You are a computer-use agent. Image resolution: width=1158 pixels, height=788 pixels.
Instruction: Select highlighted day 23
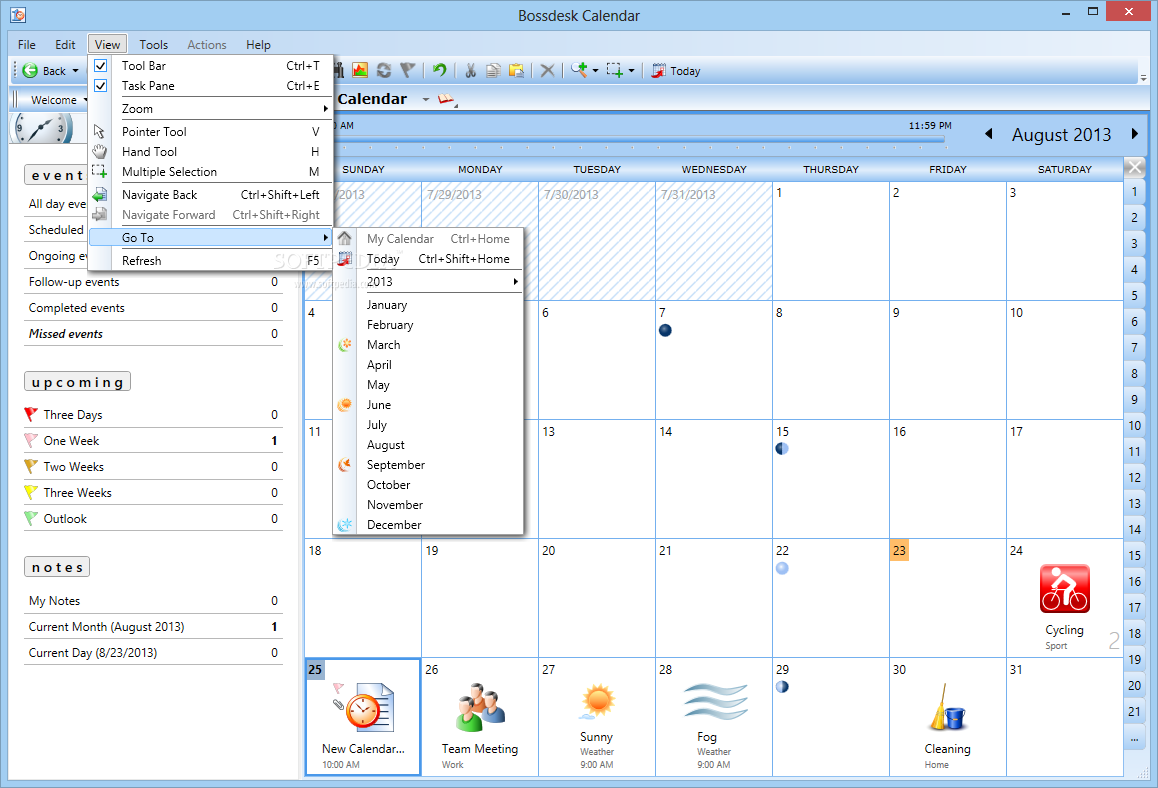(900, 551)
